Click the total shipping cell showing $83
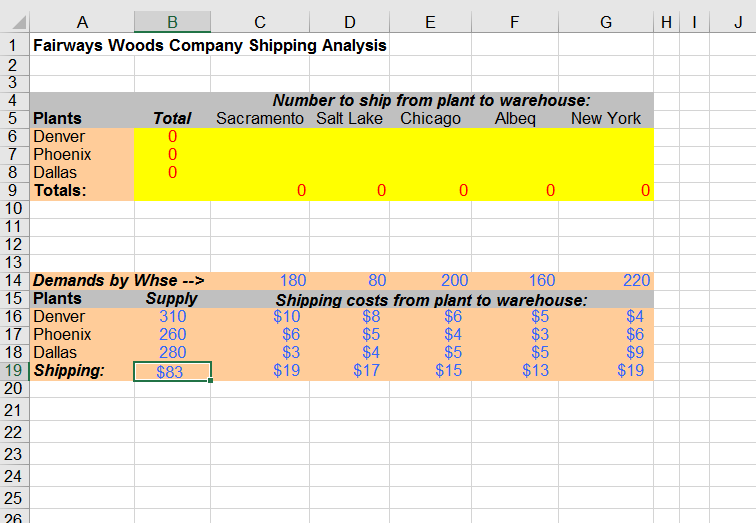 (x=172, y=371)
